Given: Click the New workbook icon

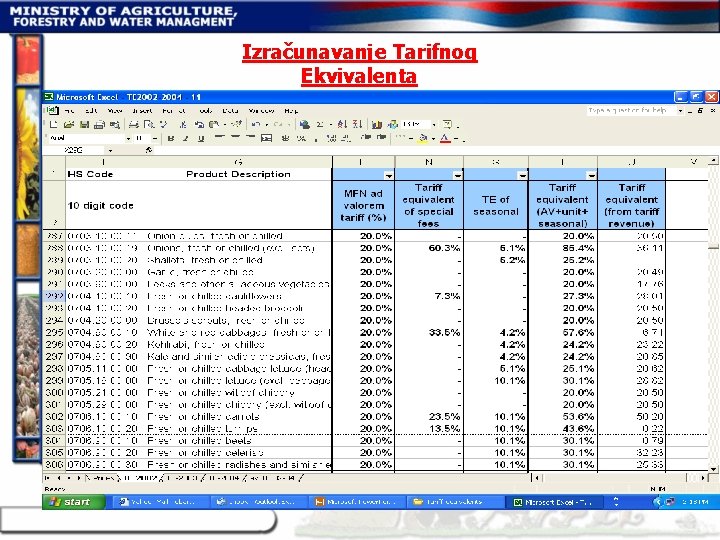Looking at the screenshot, I should (53, 124).
